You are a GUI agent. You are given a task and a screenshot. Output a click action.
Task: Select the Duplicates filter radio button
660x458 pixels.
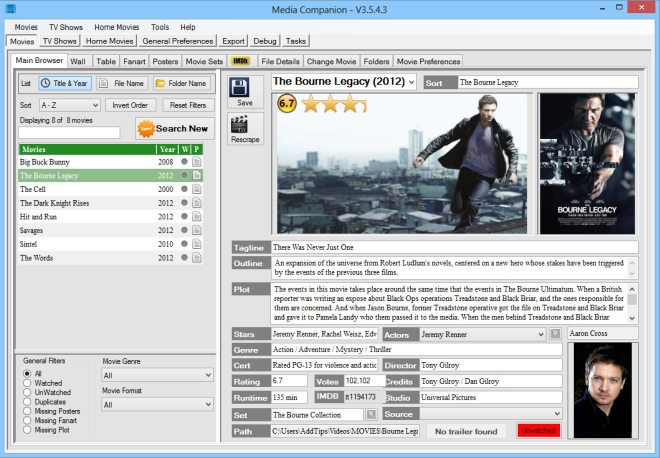[27, 402]
